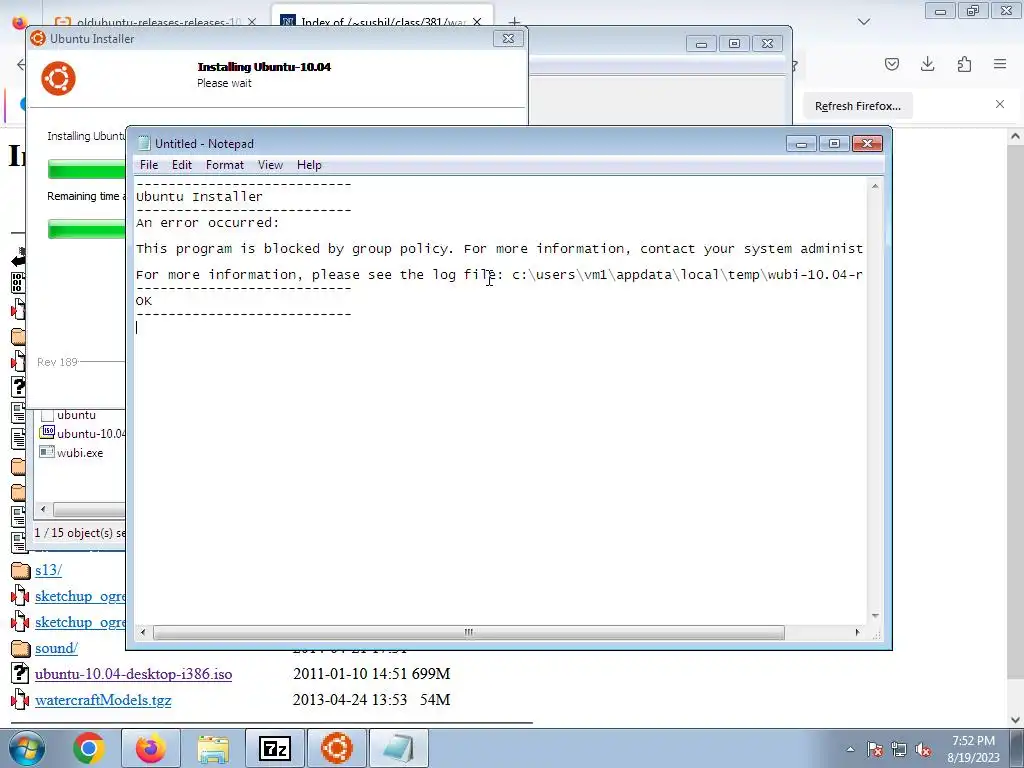Open volume muted speaker tray icon
Viewport: 1024px width, 768px height.
pos(923,750)
